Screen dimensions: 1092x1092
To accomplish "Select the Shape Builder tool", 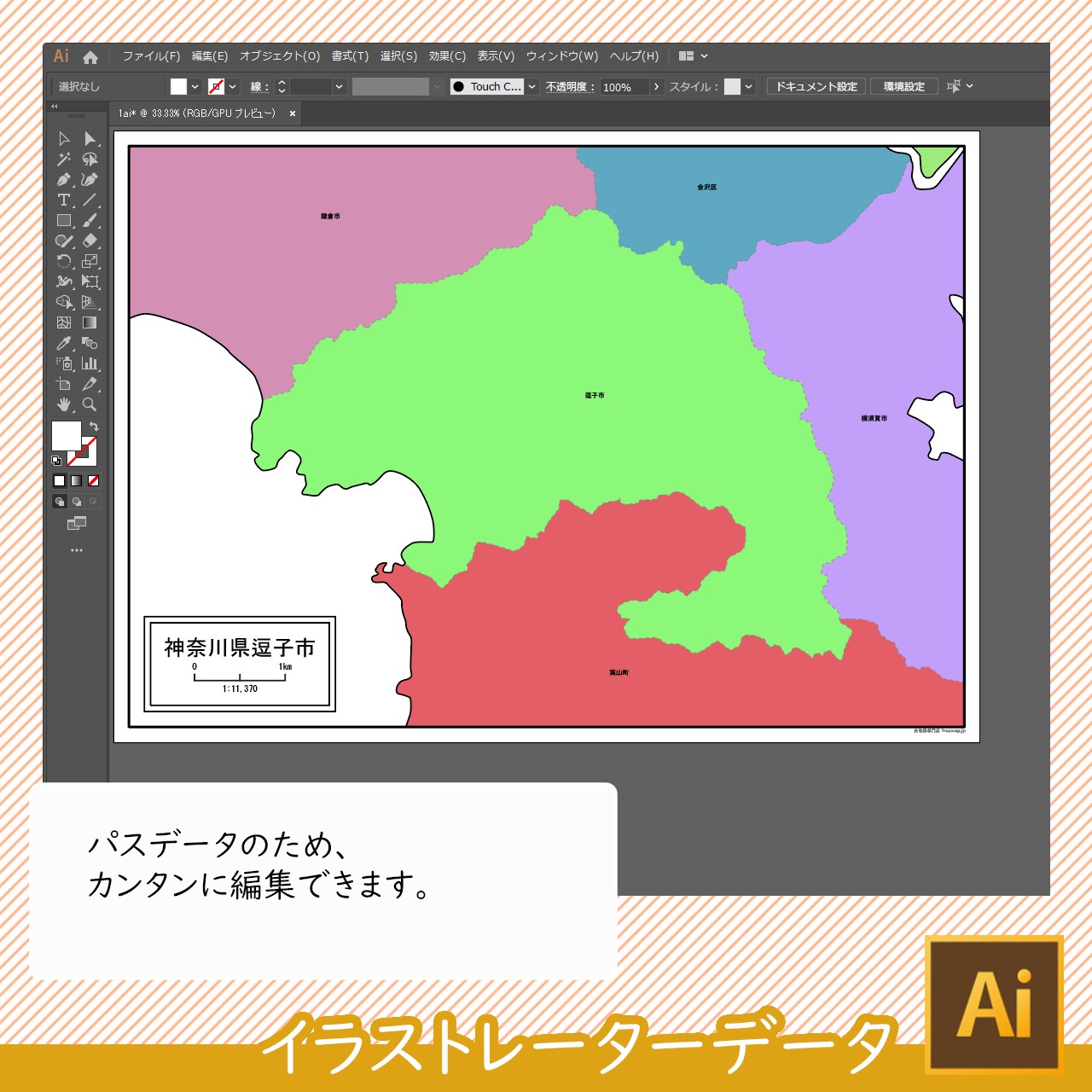I will coord(64,302).
